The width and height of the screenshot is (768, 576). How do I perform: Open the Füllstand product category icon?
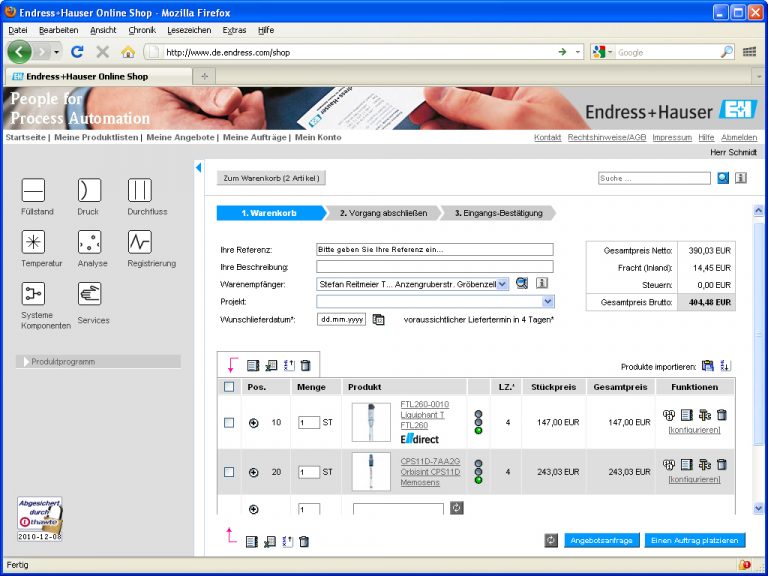coord(33,190)
